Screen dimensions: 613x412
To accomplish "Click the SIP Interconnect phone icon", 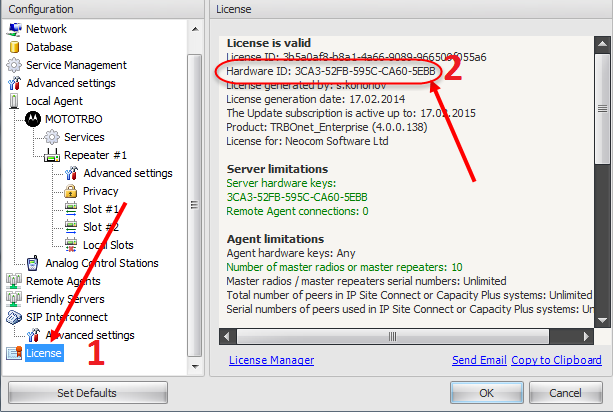I will (14, 317).
